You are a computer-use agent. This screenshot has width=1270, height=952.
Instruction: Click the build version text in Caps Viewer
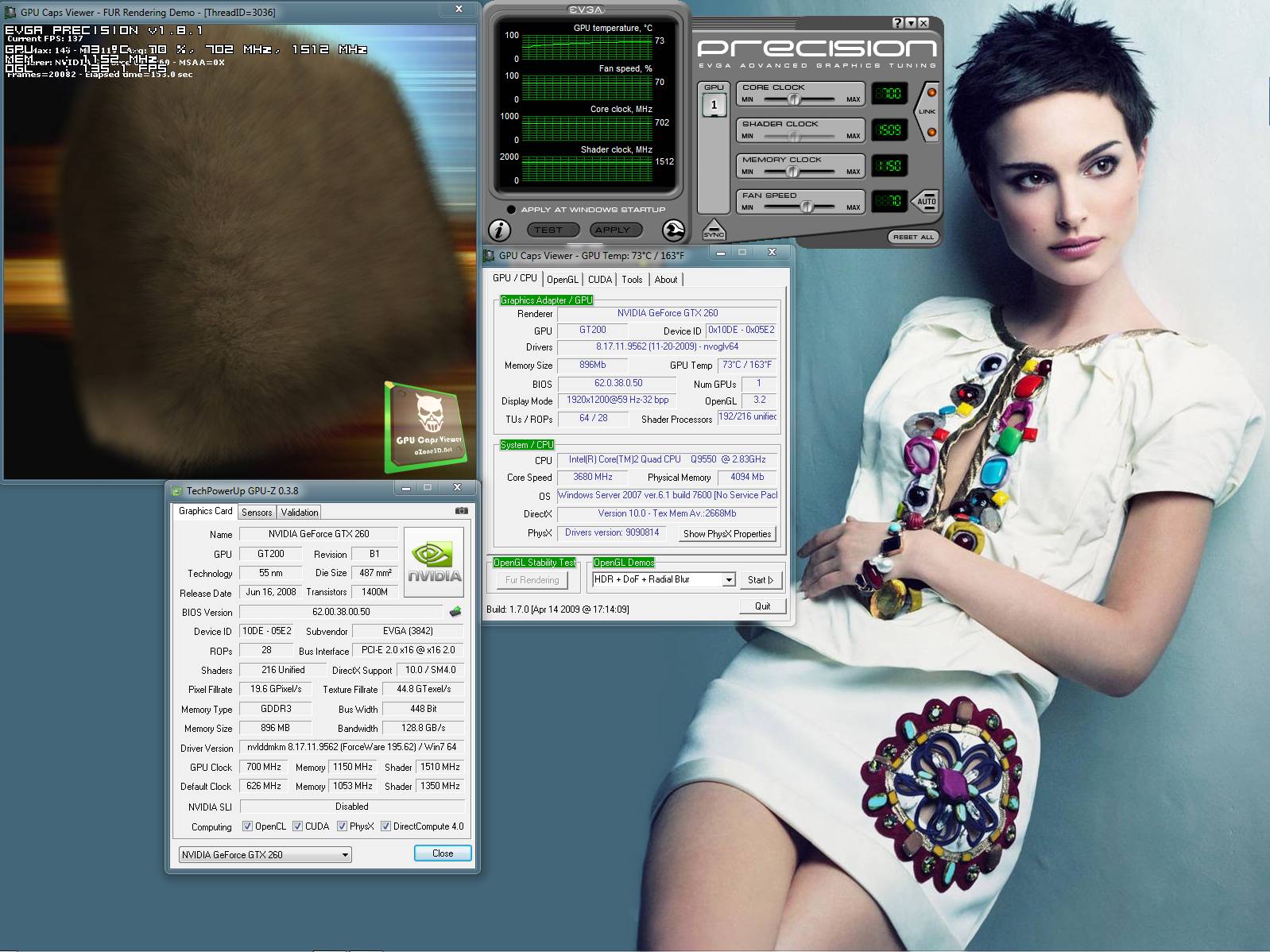[558, 610]
